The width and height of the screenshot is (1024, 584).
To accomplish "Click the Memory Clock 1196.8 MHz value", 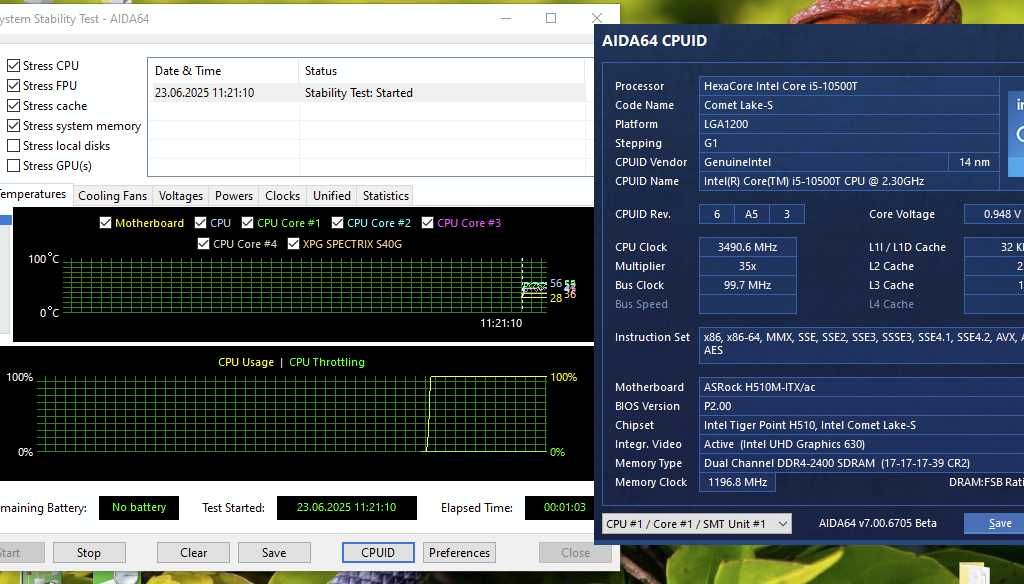I will tap(737, 482).
